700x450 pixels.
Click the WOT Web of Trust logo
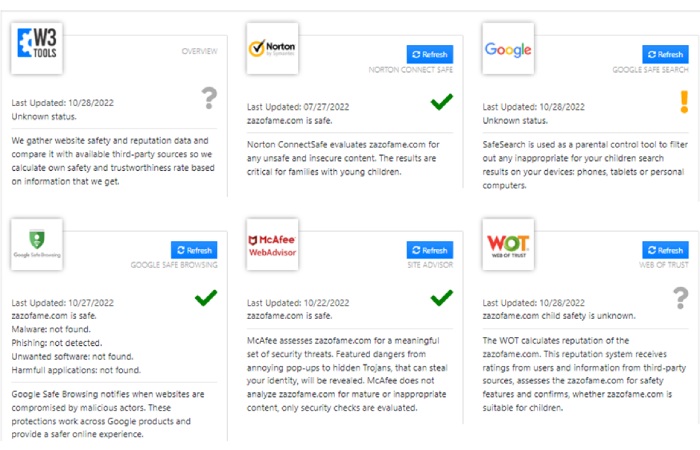click(x=508, y=244)
